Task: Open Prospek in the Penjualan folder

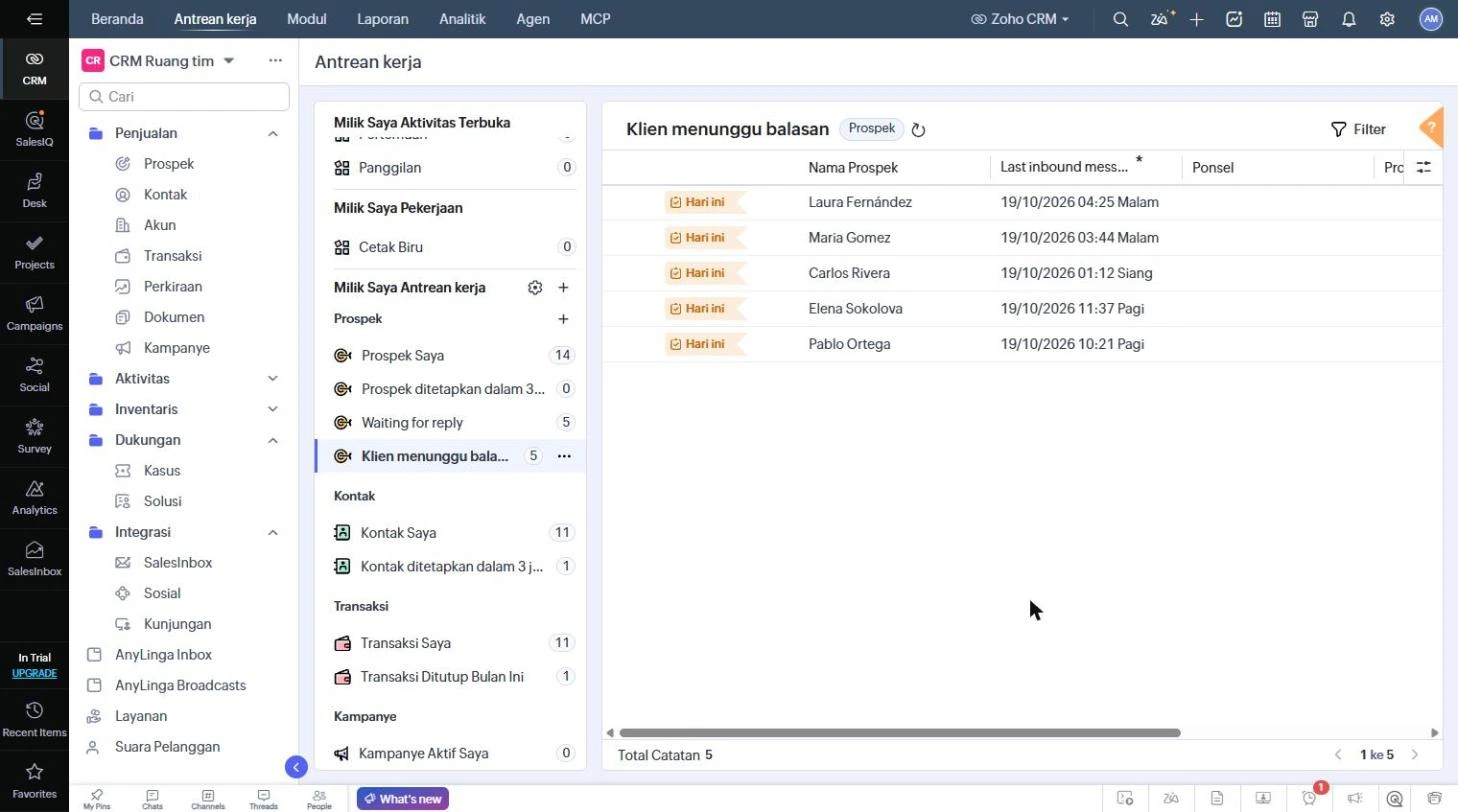Action: pyautogui.click(x=169, y=164)
